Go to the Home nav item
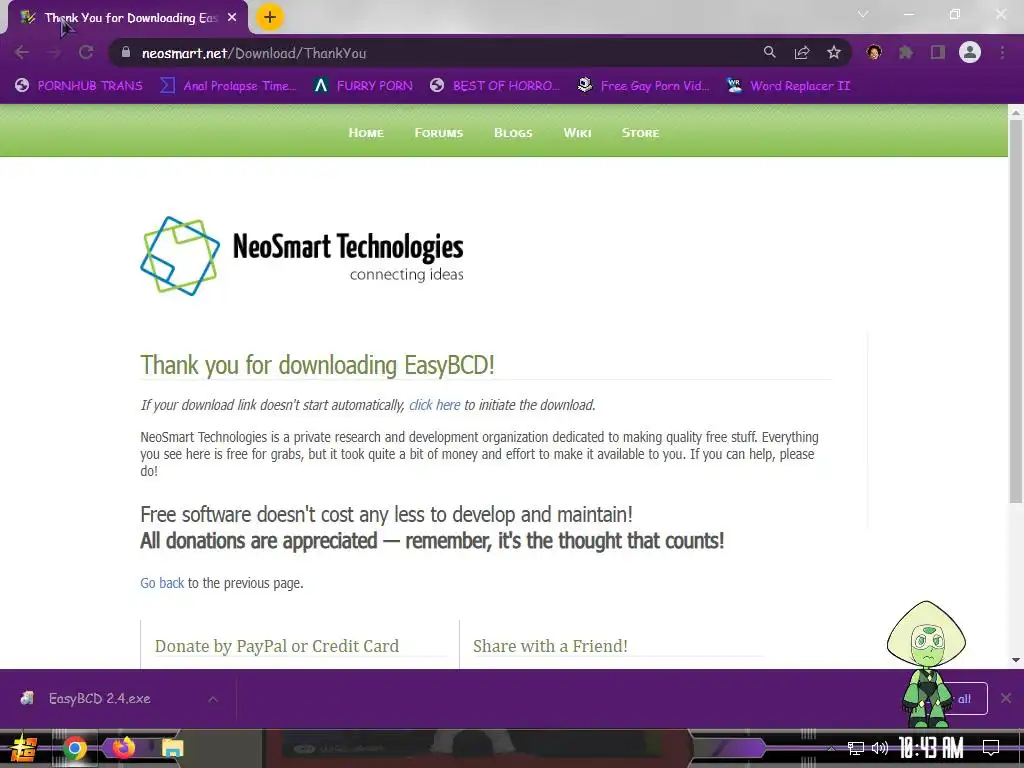1024x768 pixels. 366,133
